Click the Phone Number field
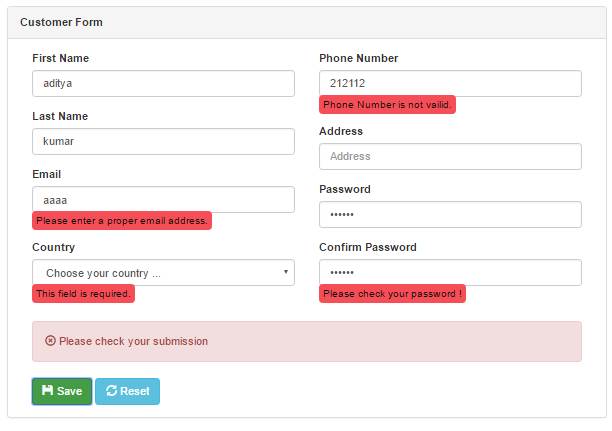The width and height of the screenshot is (612, 431). [450, 83]
